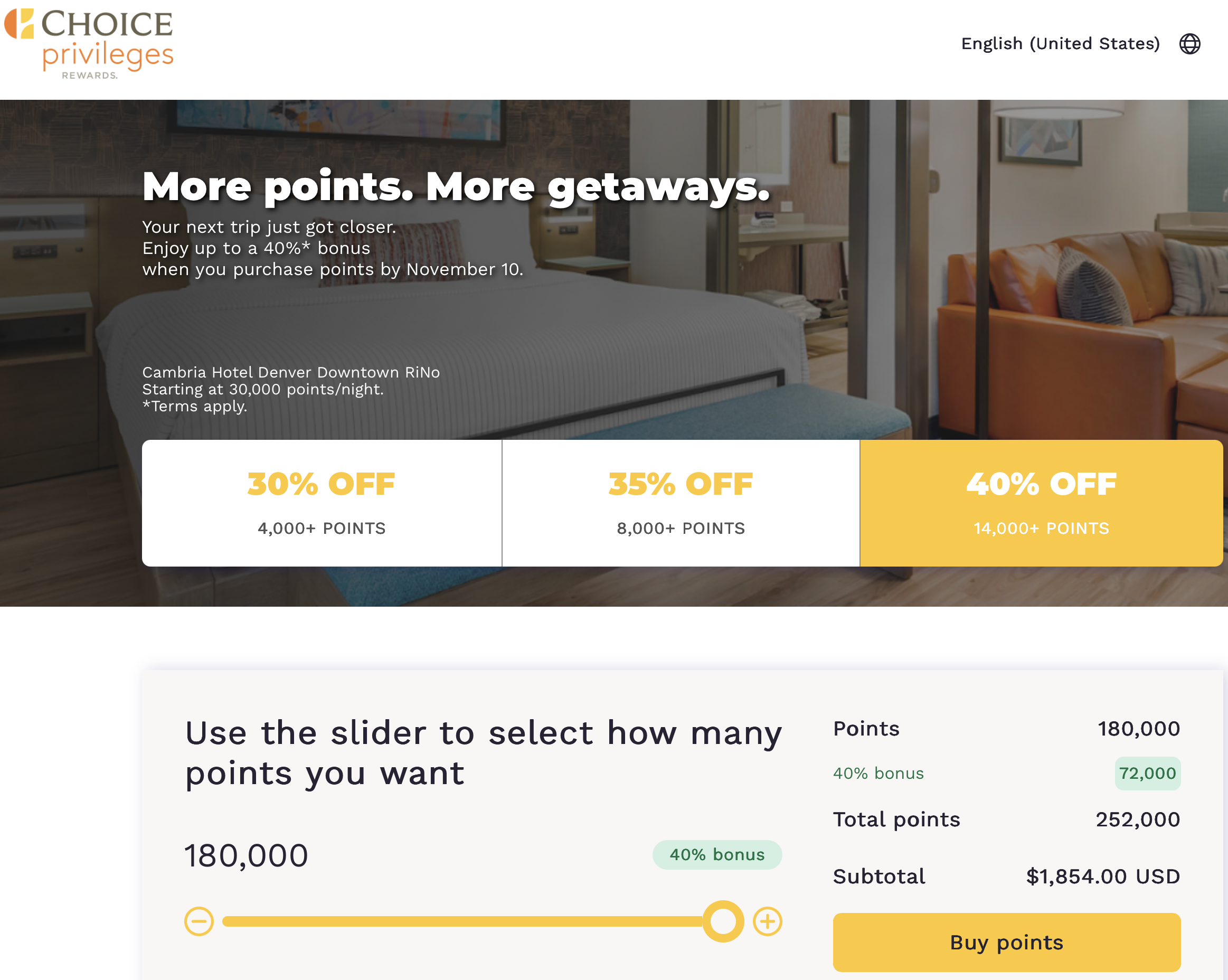Viewport: 1228px width, 980px height.
Task: Click the yellow slider track
Action: (x=456, y=921)
